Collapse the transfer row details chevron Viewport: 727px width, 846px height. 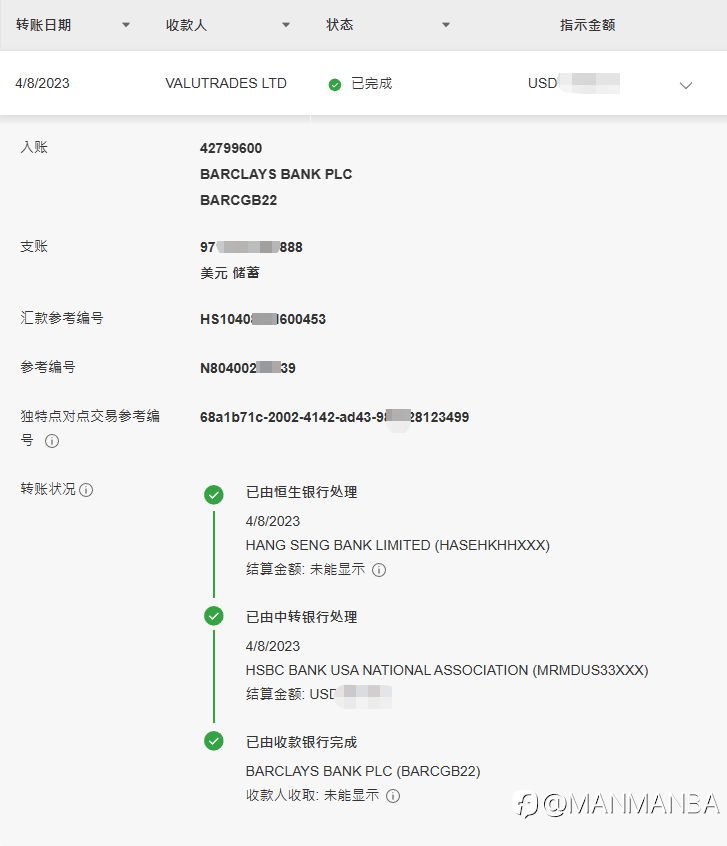pyautogui.click(x=686, y=85)
